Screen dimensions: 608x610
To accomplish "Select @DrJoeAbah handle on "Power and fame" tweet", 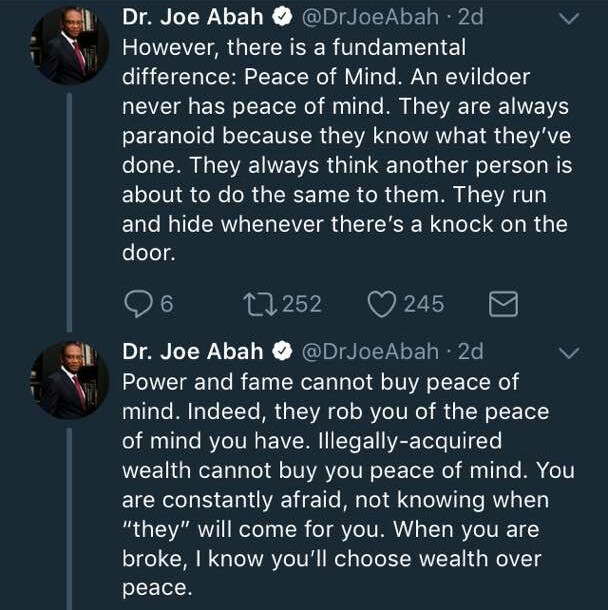I will (x=368, y=352).
